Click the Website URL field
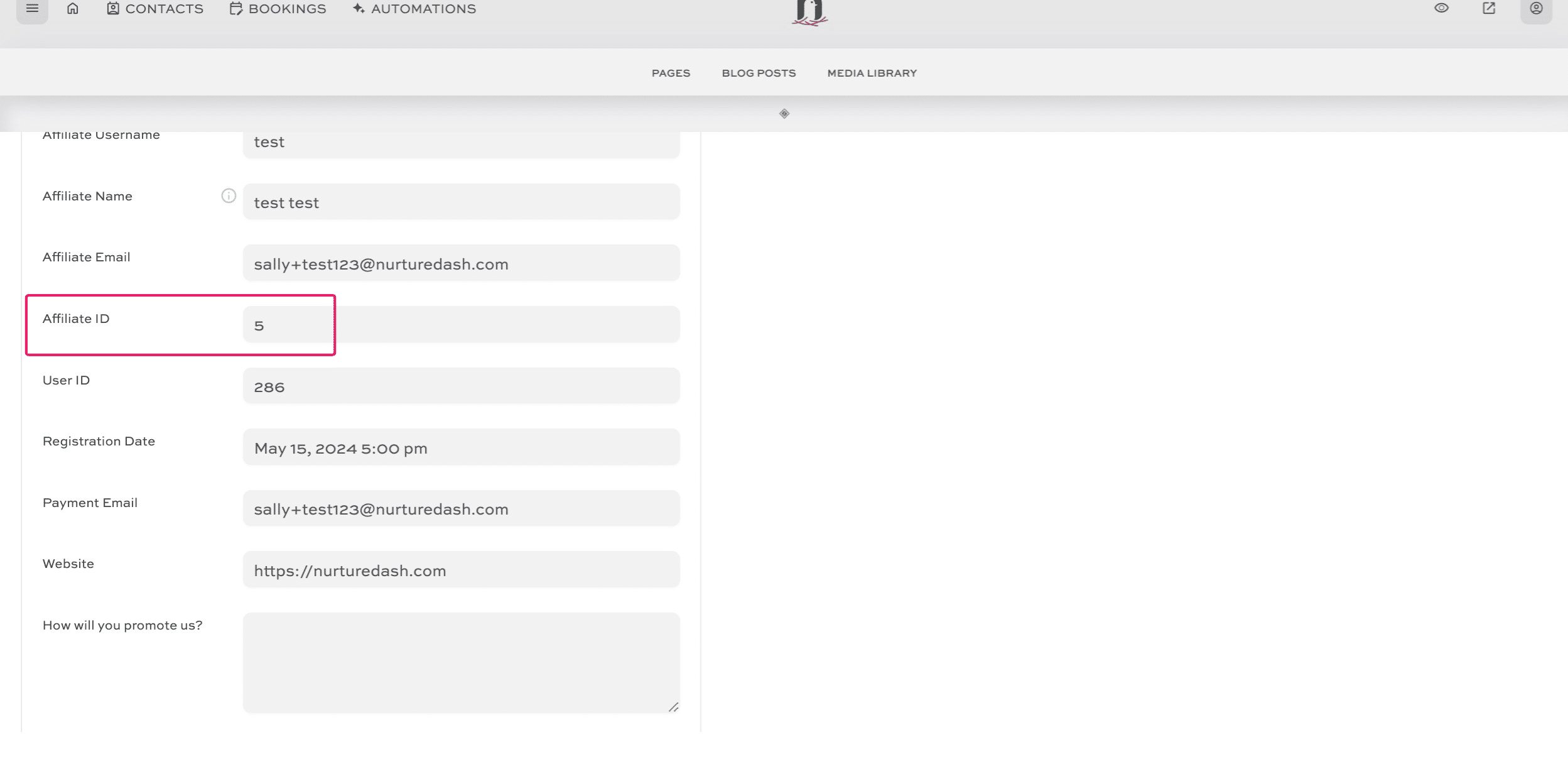 click(x=461, y=570)
